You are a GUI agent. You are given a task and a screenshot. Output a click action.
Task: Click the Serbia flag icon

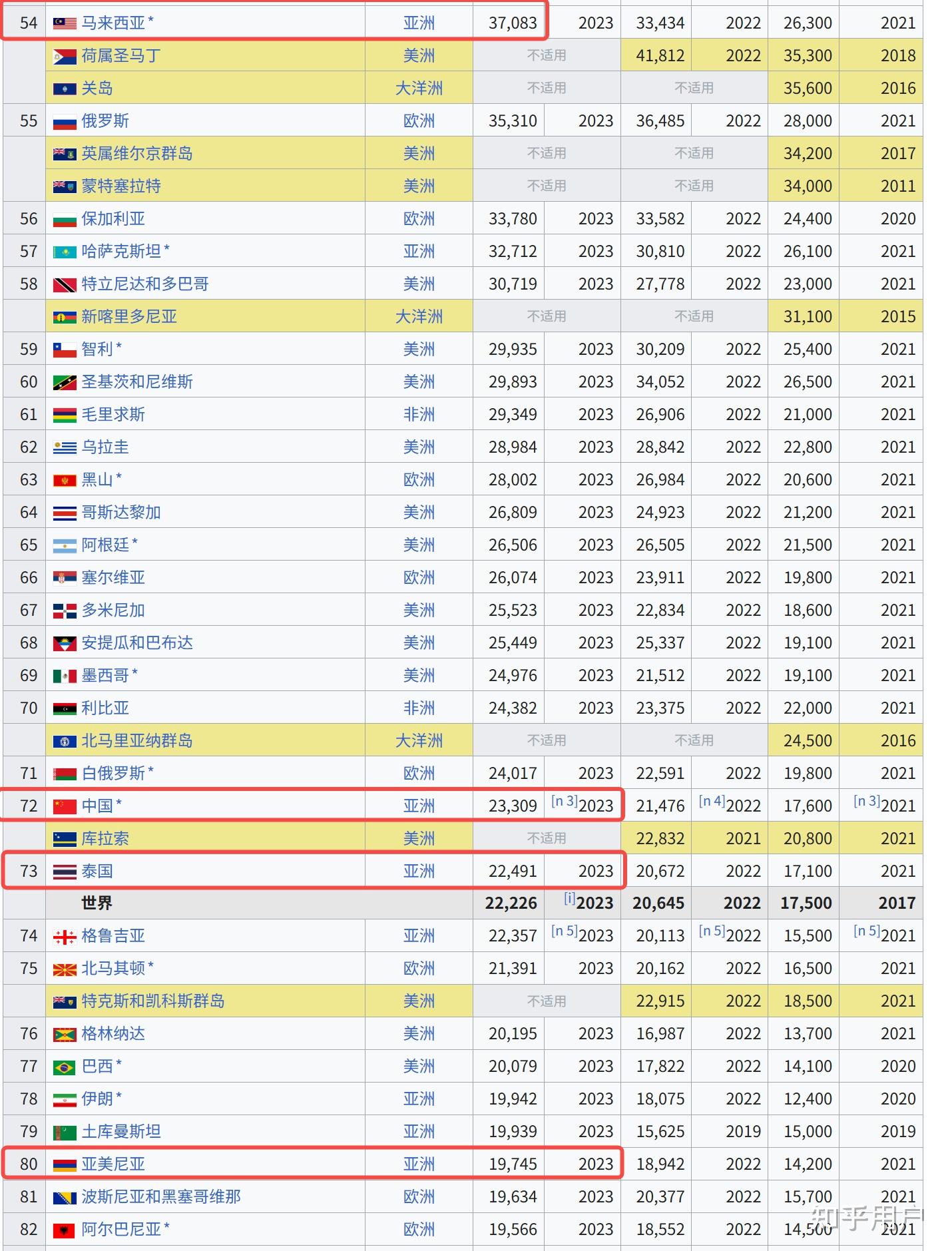[65, 578]
